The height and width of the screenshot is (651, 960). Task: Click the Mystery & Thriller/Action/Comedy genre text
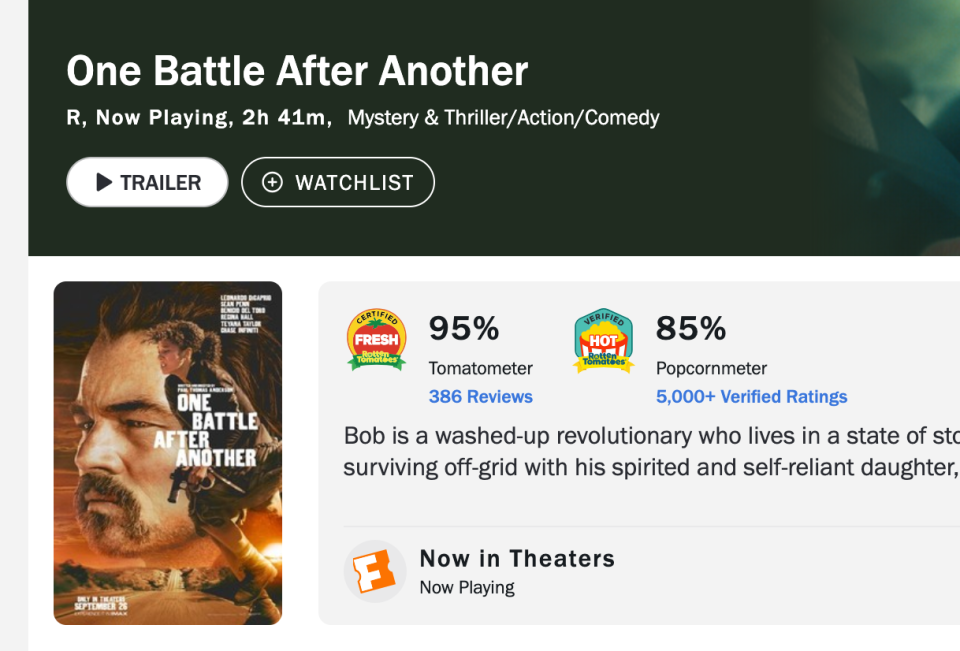tap(503, 118)
